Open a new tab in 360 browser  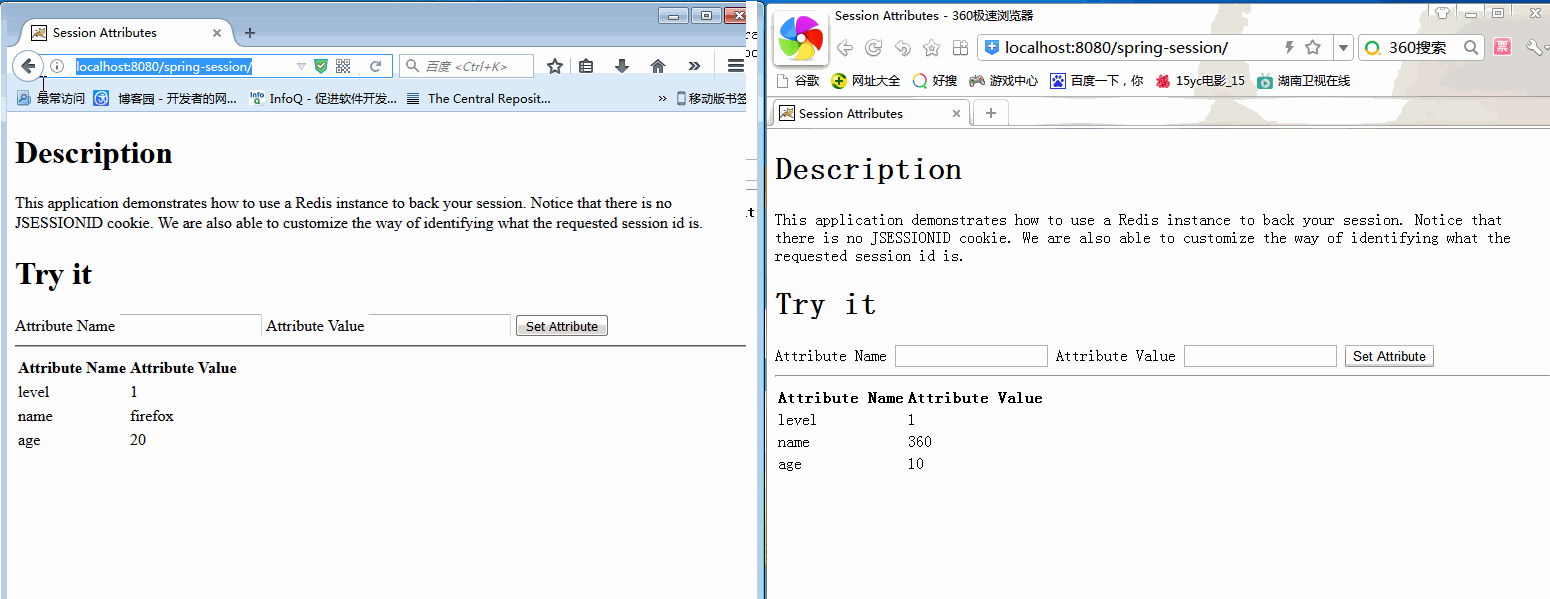pos(991,114)
